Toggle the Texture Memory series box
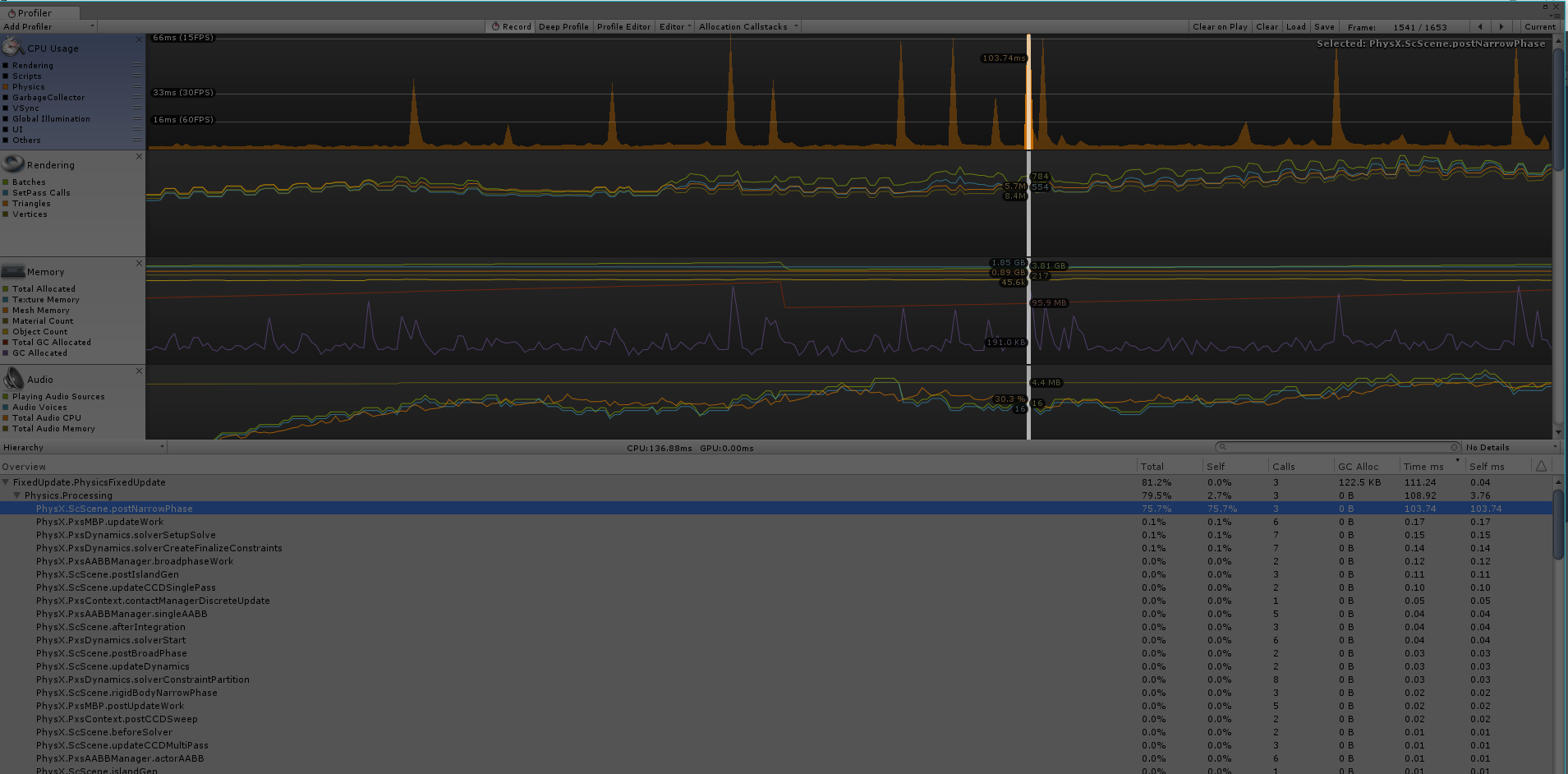This screenshot has height=774, width=1568. click(x=6, y=299)
